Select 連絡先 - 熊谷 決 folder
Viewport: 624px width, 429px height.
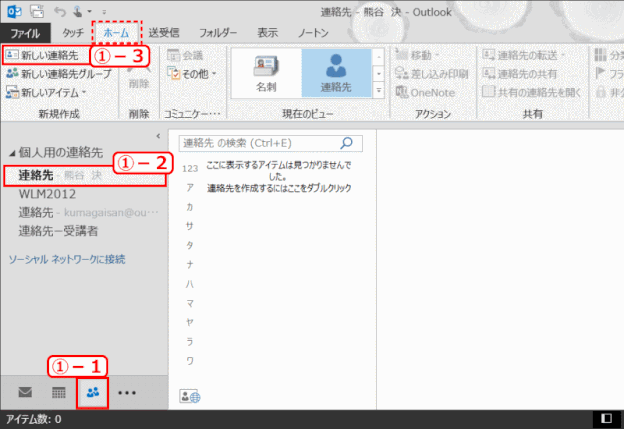tap(85, 176)
